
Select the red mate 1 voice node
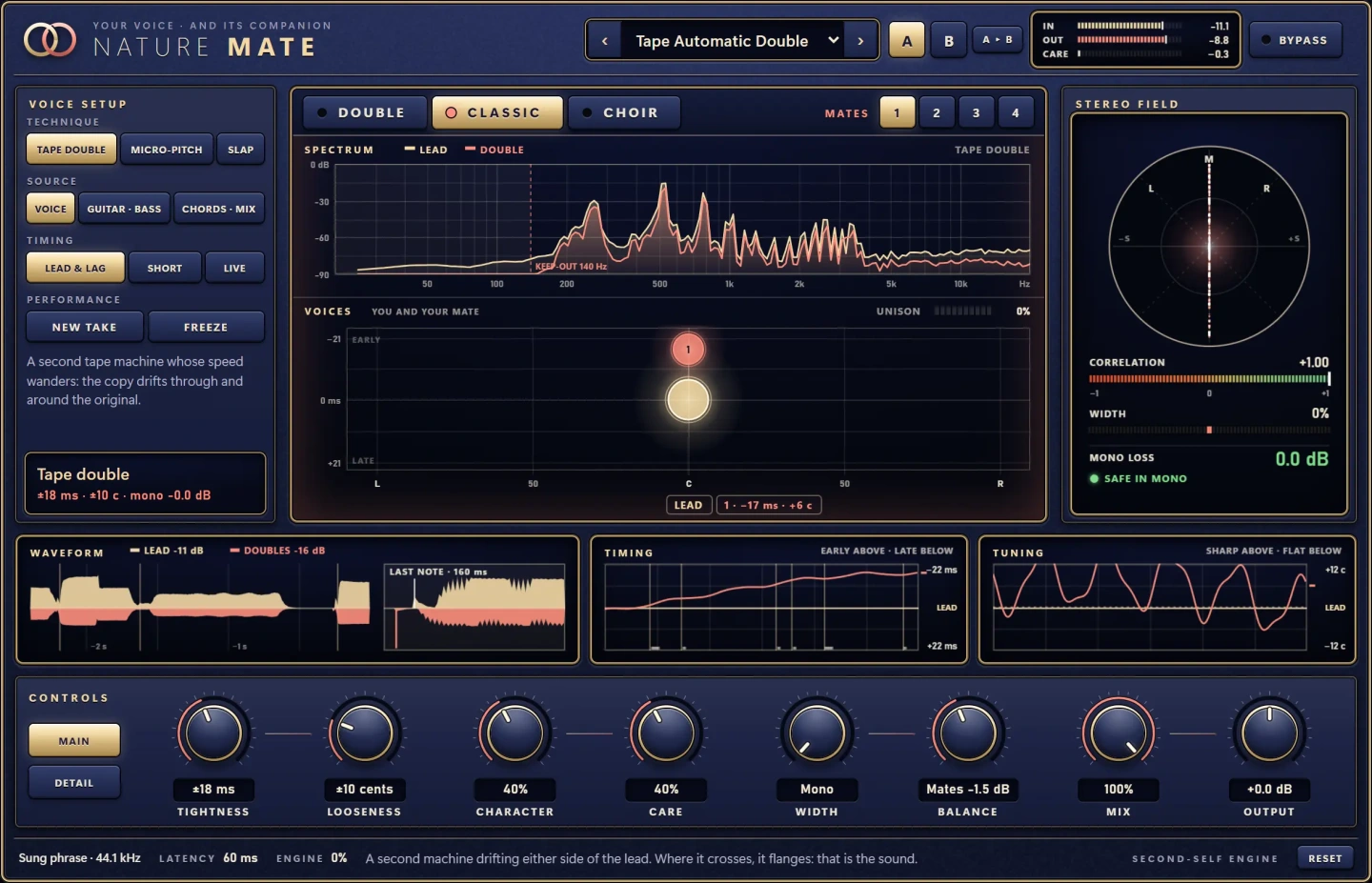click(x=688, y=350)
